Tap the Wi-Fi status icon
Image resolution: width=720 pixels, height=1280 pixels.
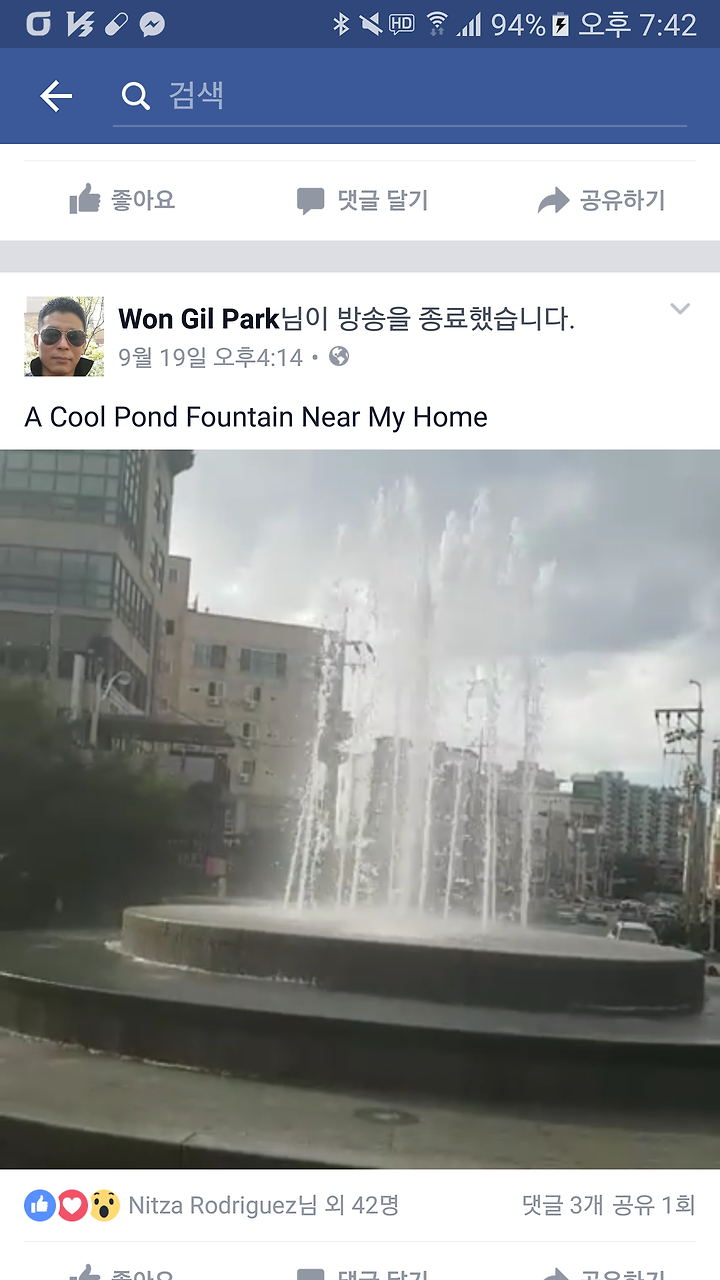[436, 24]
